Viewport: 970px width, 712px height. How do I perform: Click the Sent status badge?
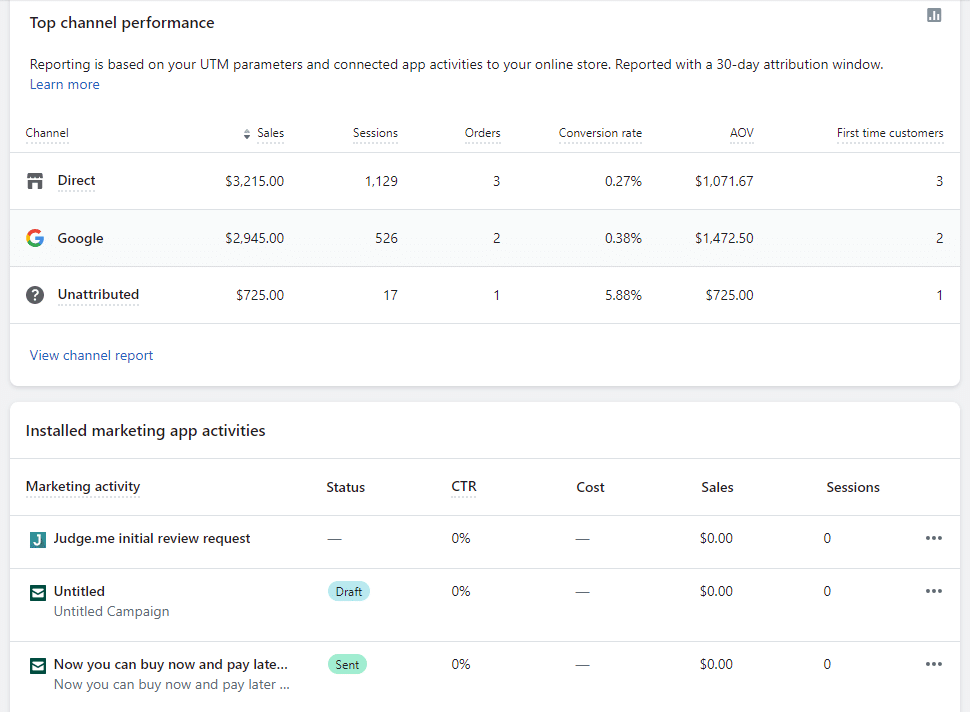point(347,664)
